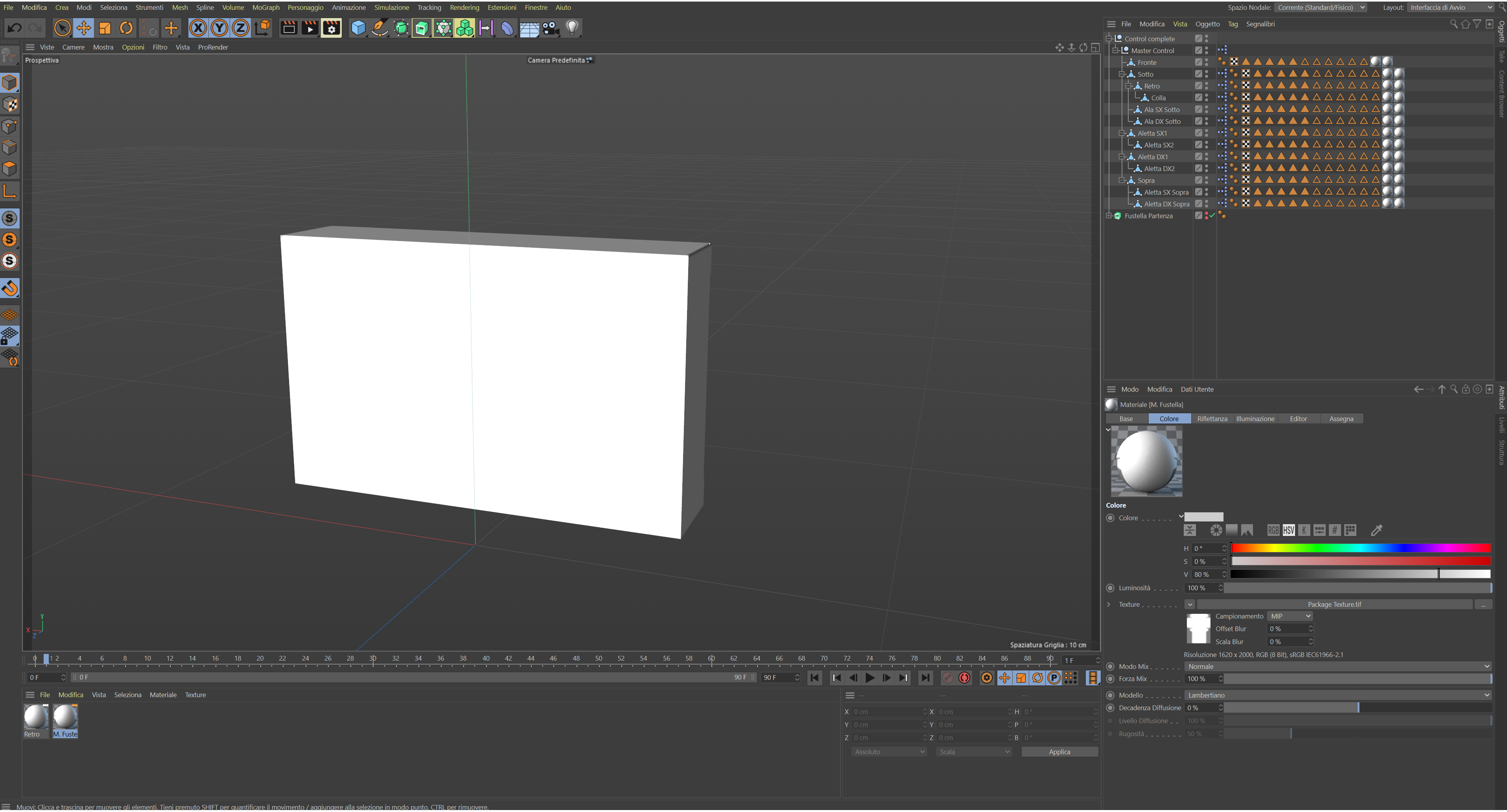
Task: Add a Light object with bulb icon
Action: coord(572,28)
